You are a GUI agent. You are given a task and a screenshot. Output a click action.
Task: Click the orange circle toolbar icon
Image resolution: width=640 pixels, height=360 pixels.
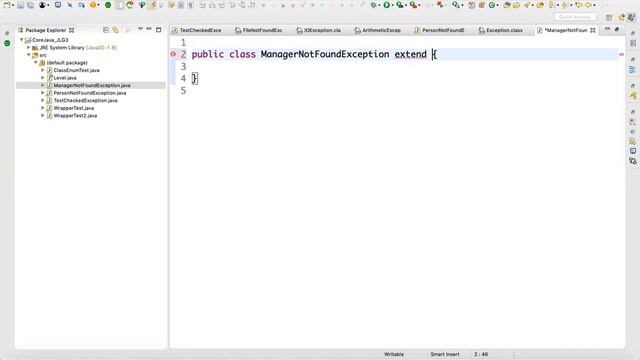coord(93,5)
